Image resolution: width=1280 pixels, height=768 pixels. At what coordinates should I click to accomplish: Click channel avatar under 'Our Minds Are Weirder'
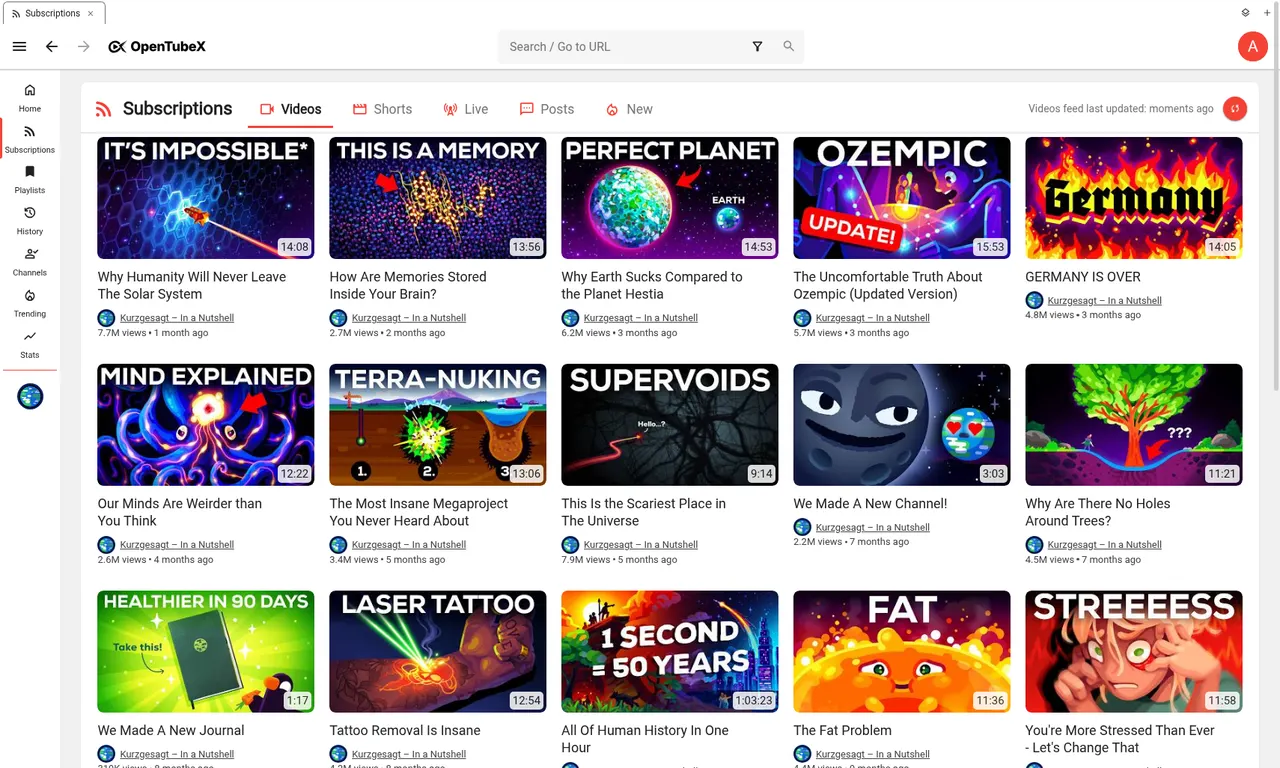pos(106,545)
